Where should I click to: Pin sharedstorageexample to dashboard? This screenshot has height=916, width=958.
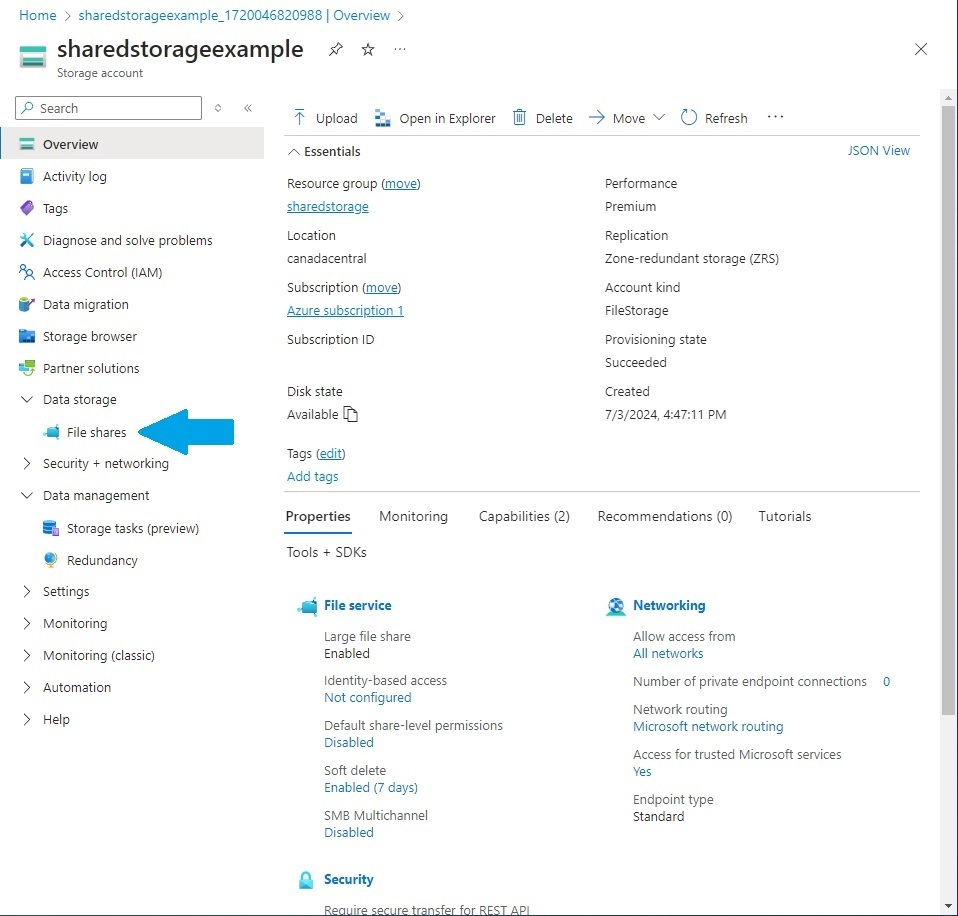pos(335,48)
